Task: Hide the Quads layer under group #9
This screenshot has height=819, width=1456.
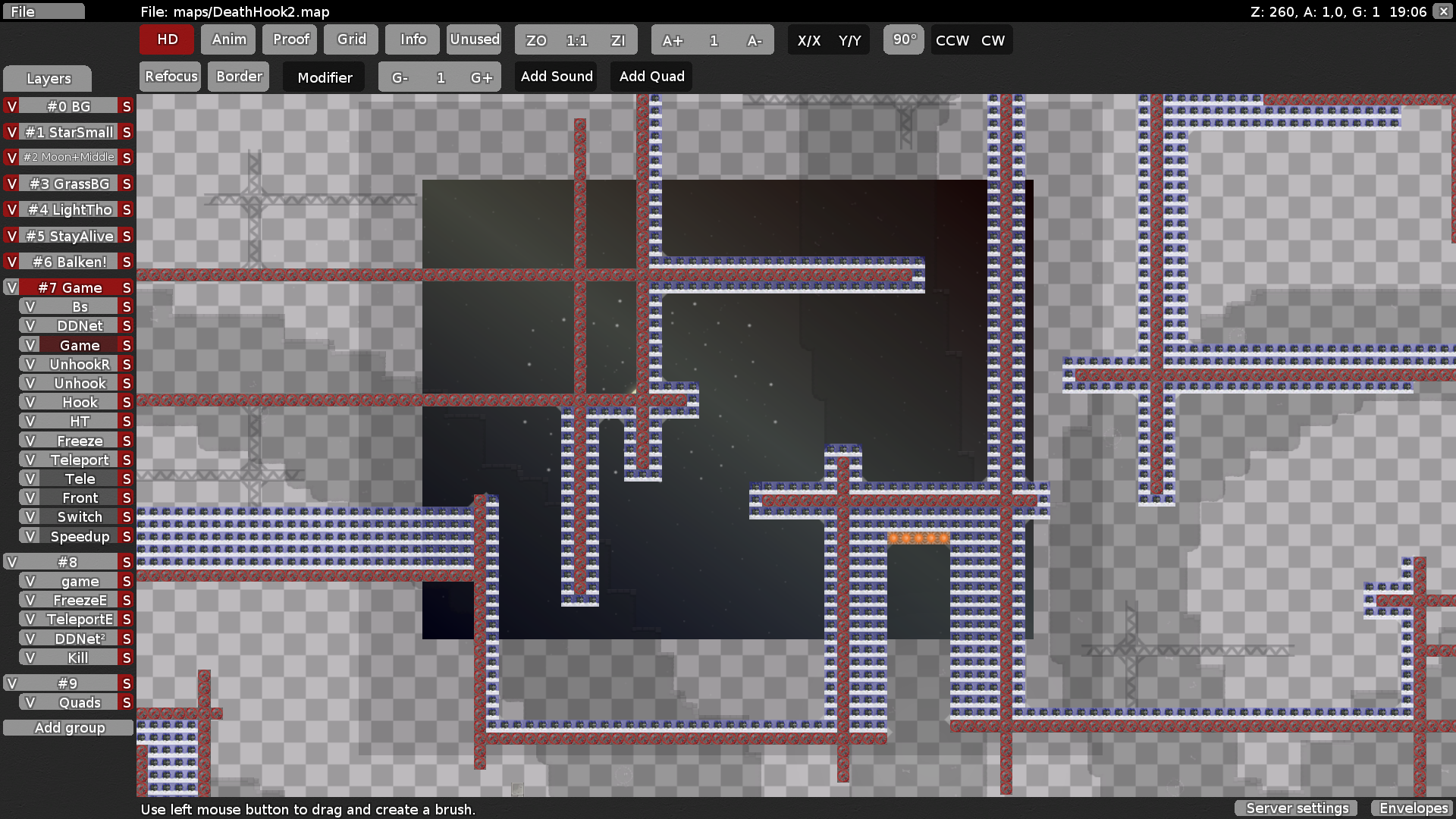Action: point(30,702)
